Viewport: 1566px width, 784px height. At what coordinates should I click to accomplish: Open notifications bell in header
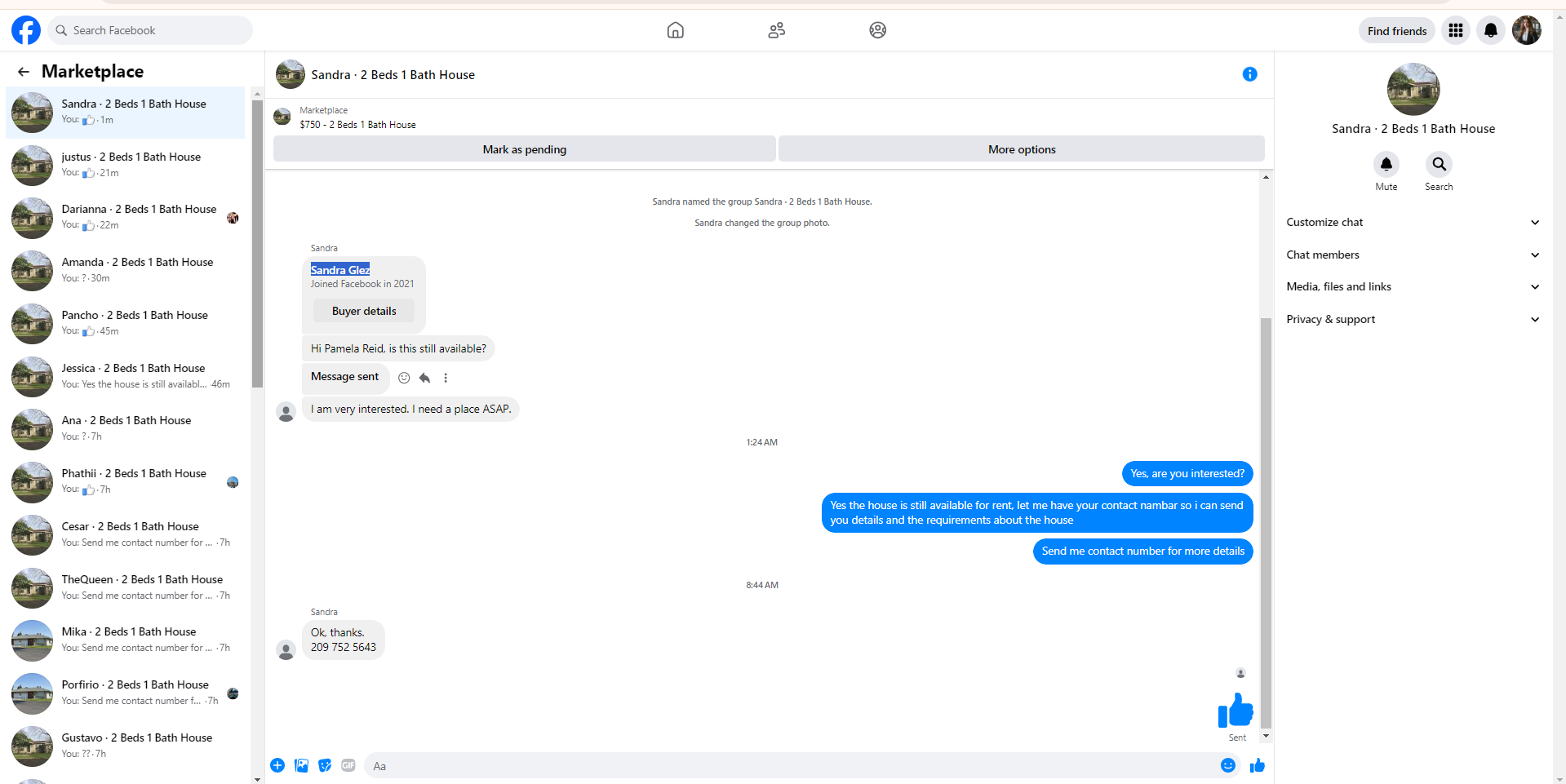point(1490,31)
